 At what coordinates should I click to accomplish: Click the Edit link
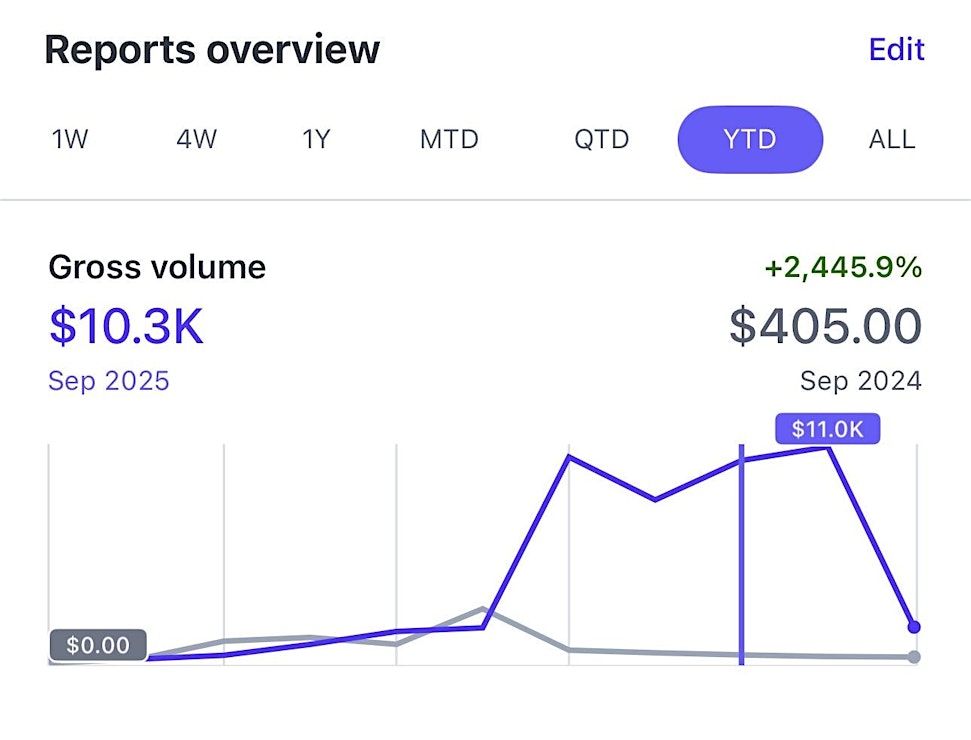[896, 49]
